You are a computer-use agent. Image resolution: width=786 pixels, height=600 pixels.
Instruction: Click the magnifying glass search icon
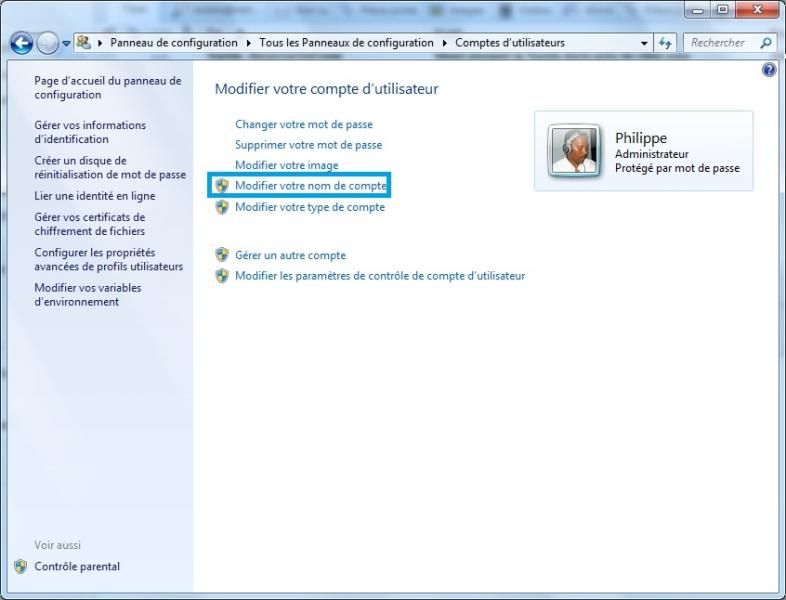pos(766,43)
